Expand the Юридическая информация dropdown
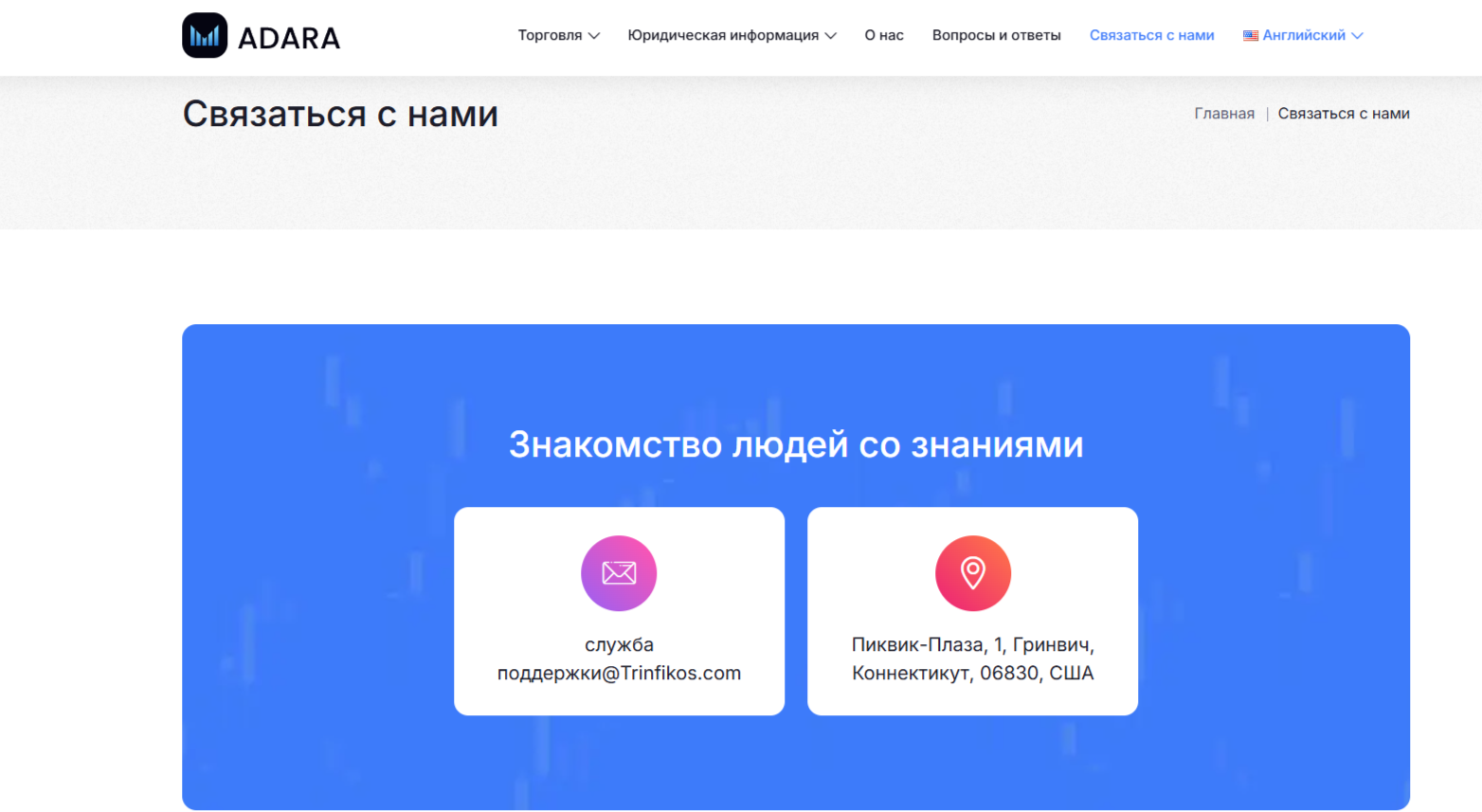Screen dimensions: 1482x812 pyautogui.click(x=724, y=34)
